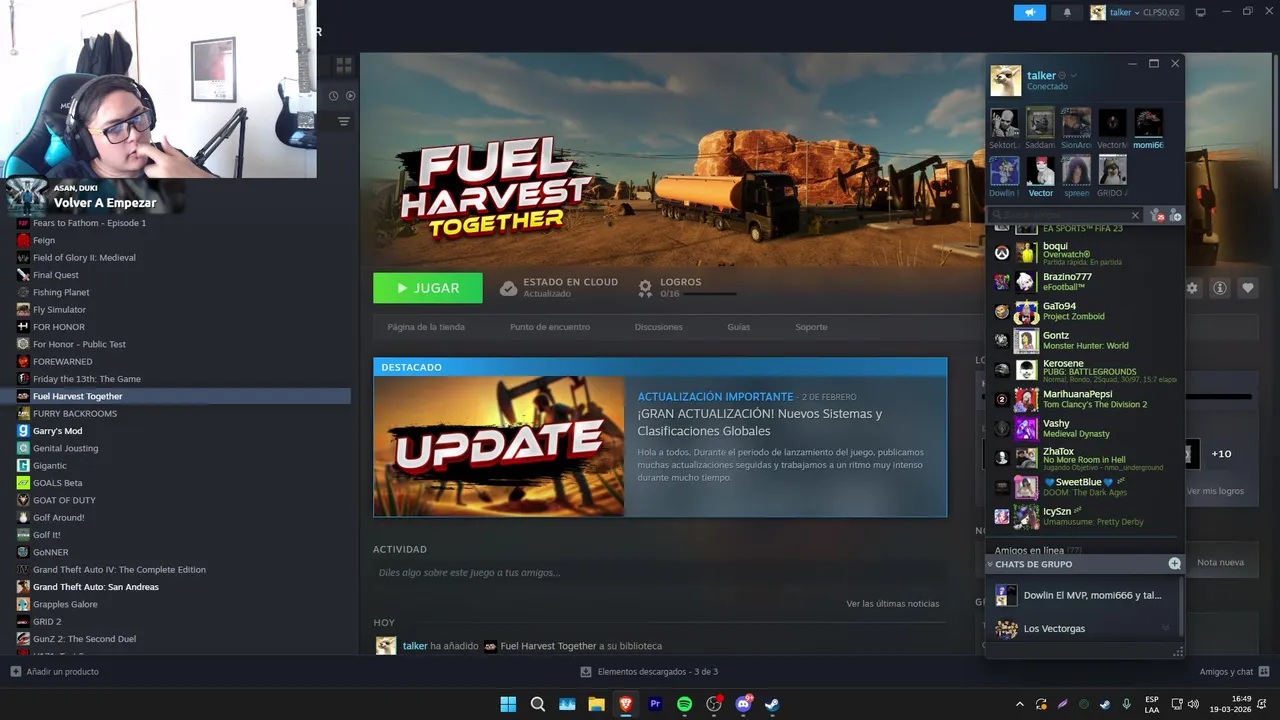Clear the friends search with X icon
The height and width of the screenshot is (720, 1280).
pos(1135,215)
